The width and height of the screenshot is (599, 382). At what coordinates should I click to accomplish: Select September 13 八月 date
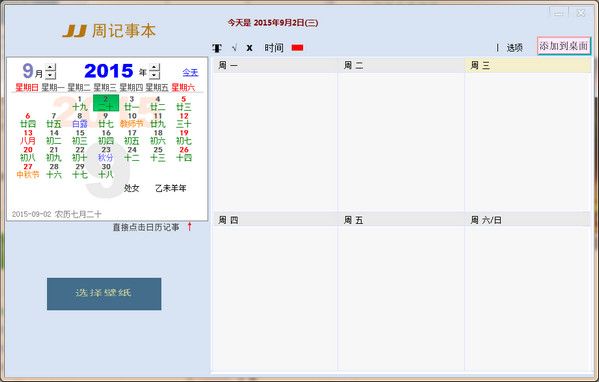point(28,137)
